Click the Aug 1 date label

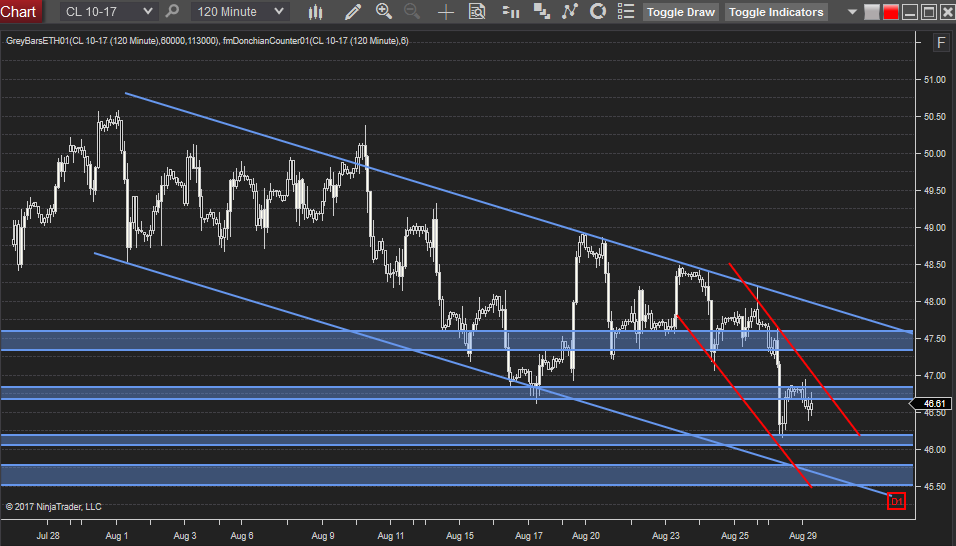pos(116,536)
